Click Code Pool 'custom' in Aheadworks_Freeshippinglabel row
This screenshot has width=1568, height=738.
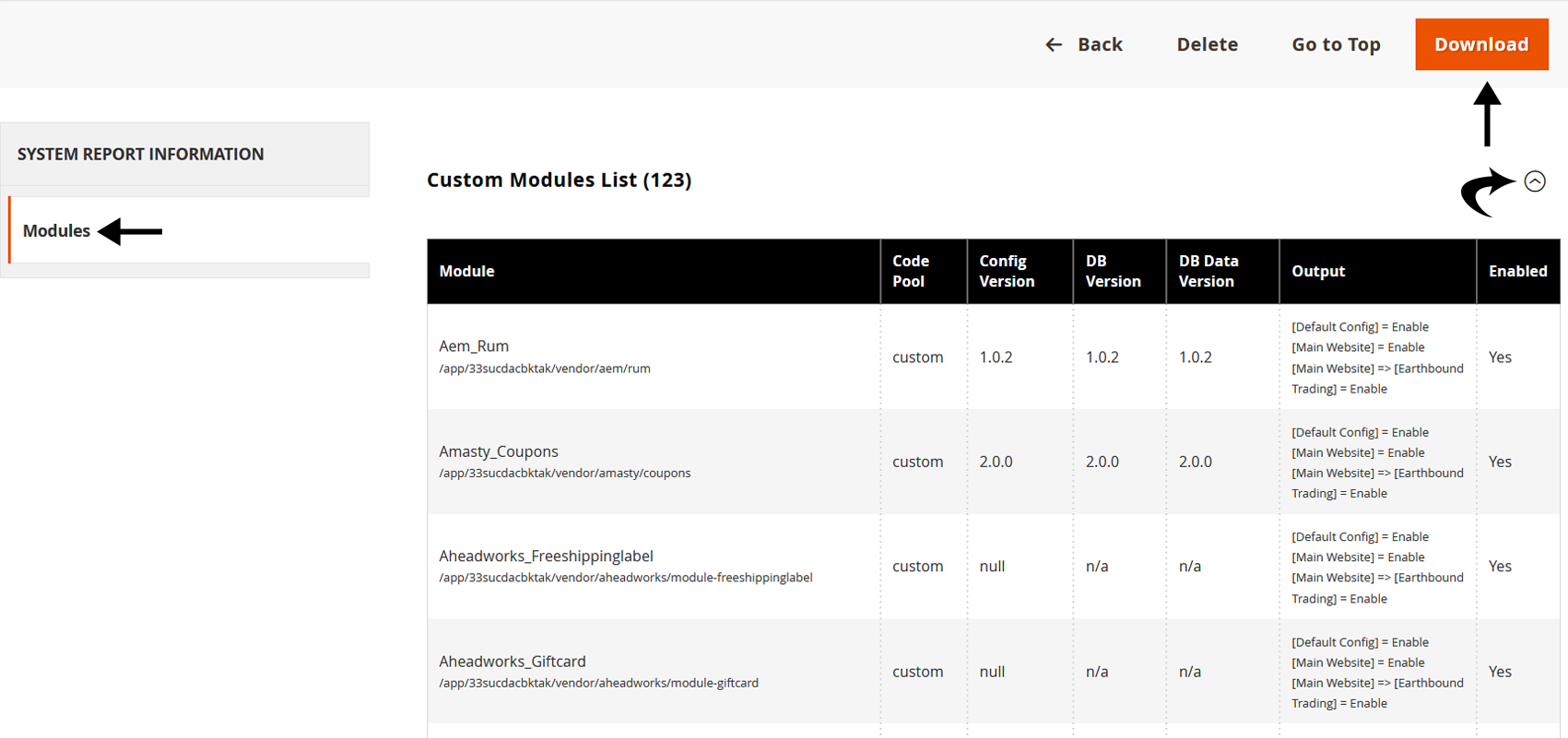pyautogui.click(x=917, y=567)
